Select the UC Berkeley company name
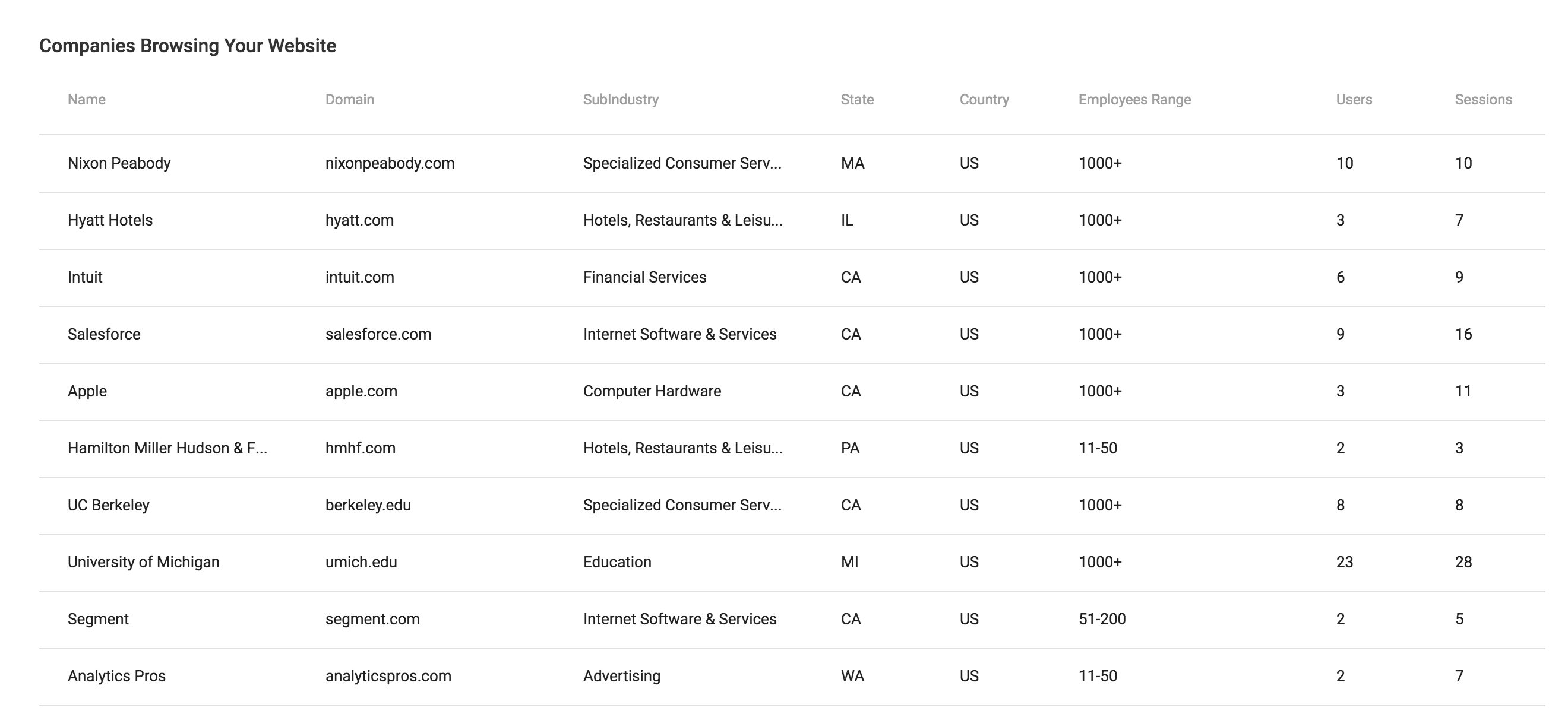This screenshot has width=1568, height=717. pyautogui.click(x=108, y=505)
